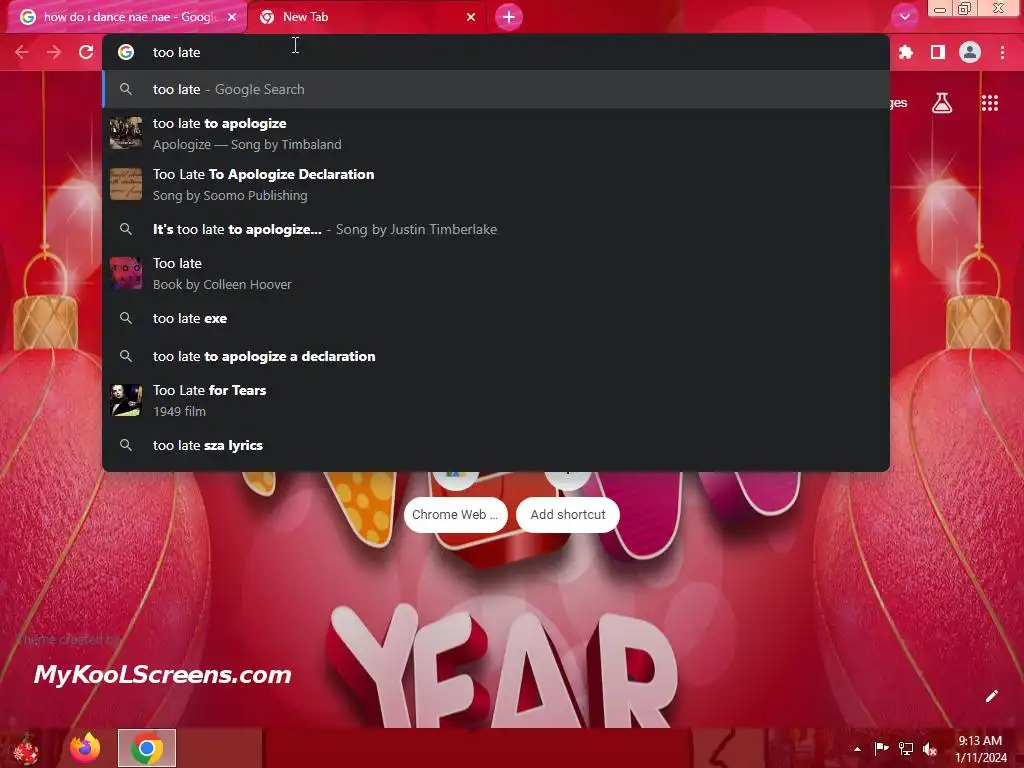Choose 'Too Late for Tears' 1949 film
The height and width of the screenshot is (768, 1024).
click(x=496, y=400)
